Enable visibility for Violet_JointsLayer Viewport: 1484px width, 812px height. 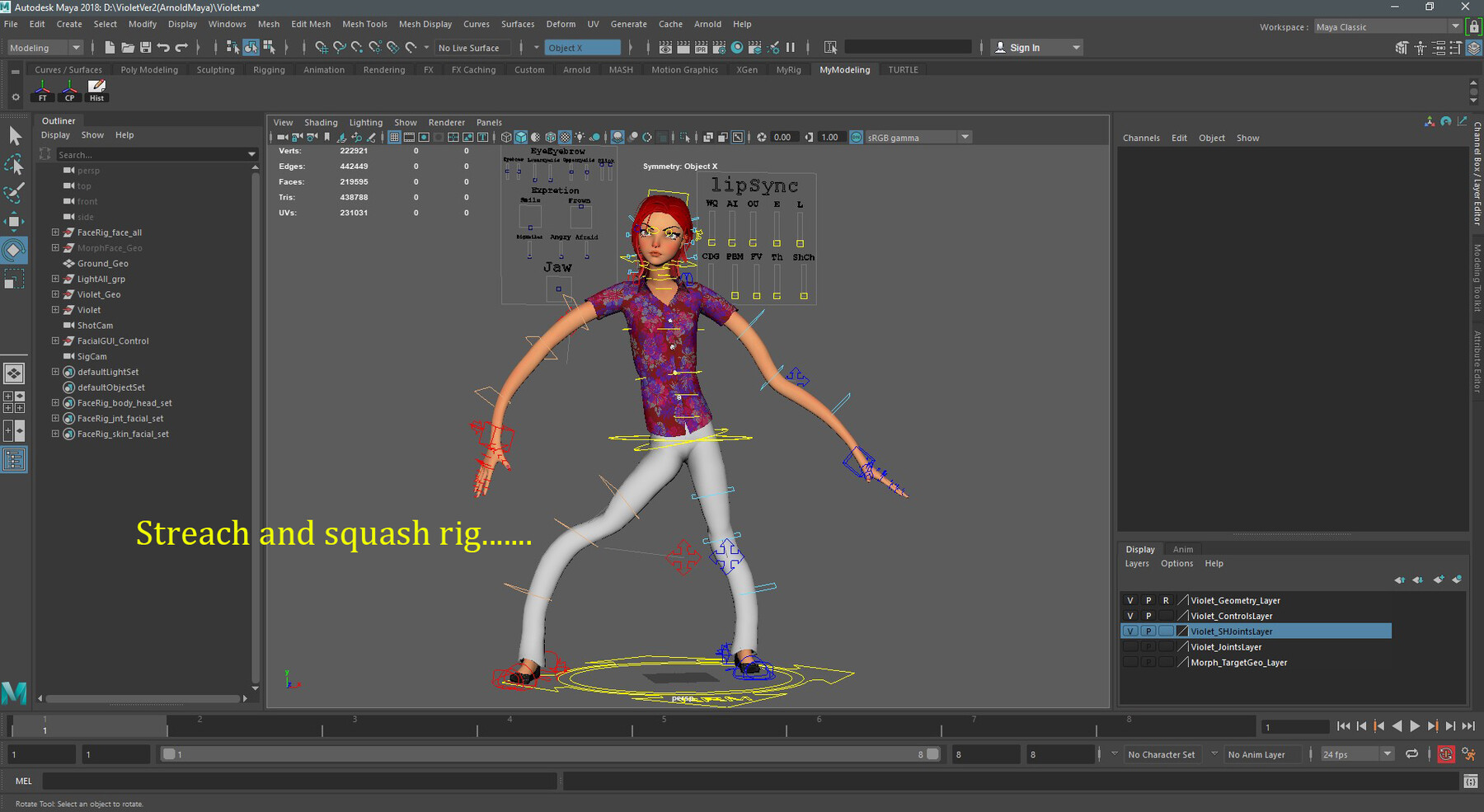(x=1129, y=648)
